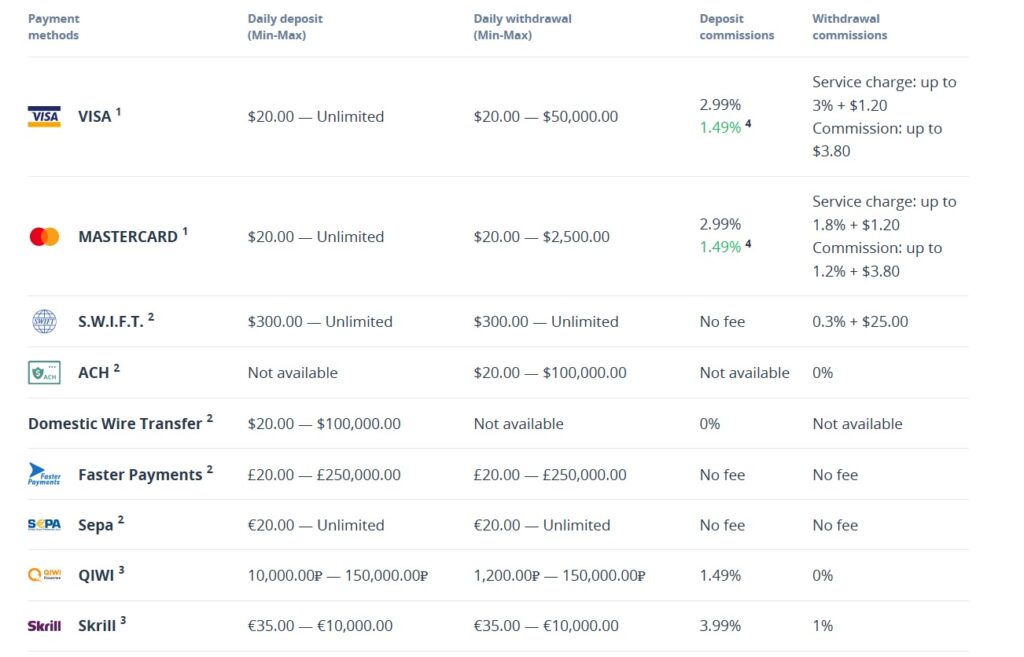Click the MASTERCARD payment method name

tap(127, 237)
